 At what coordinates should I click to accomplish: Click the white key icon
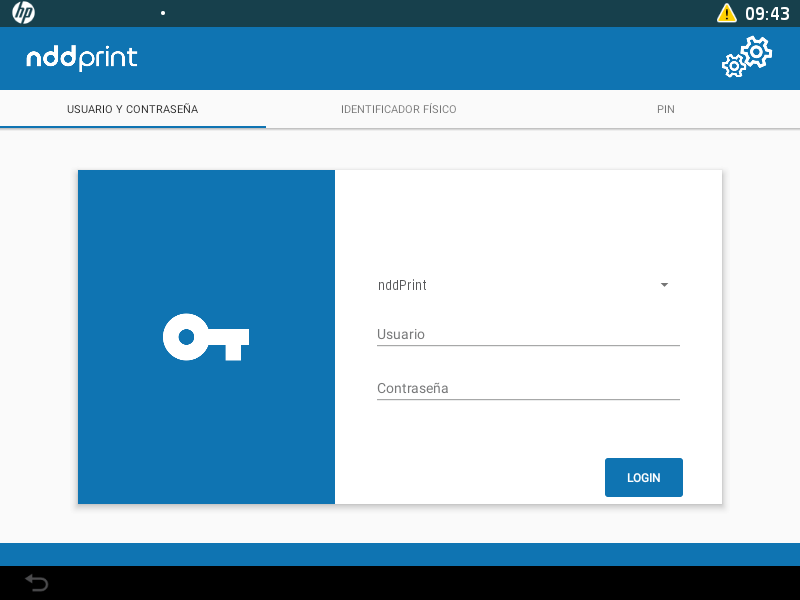point(206,337)
